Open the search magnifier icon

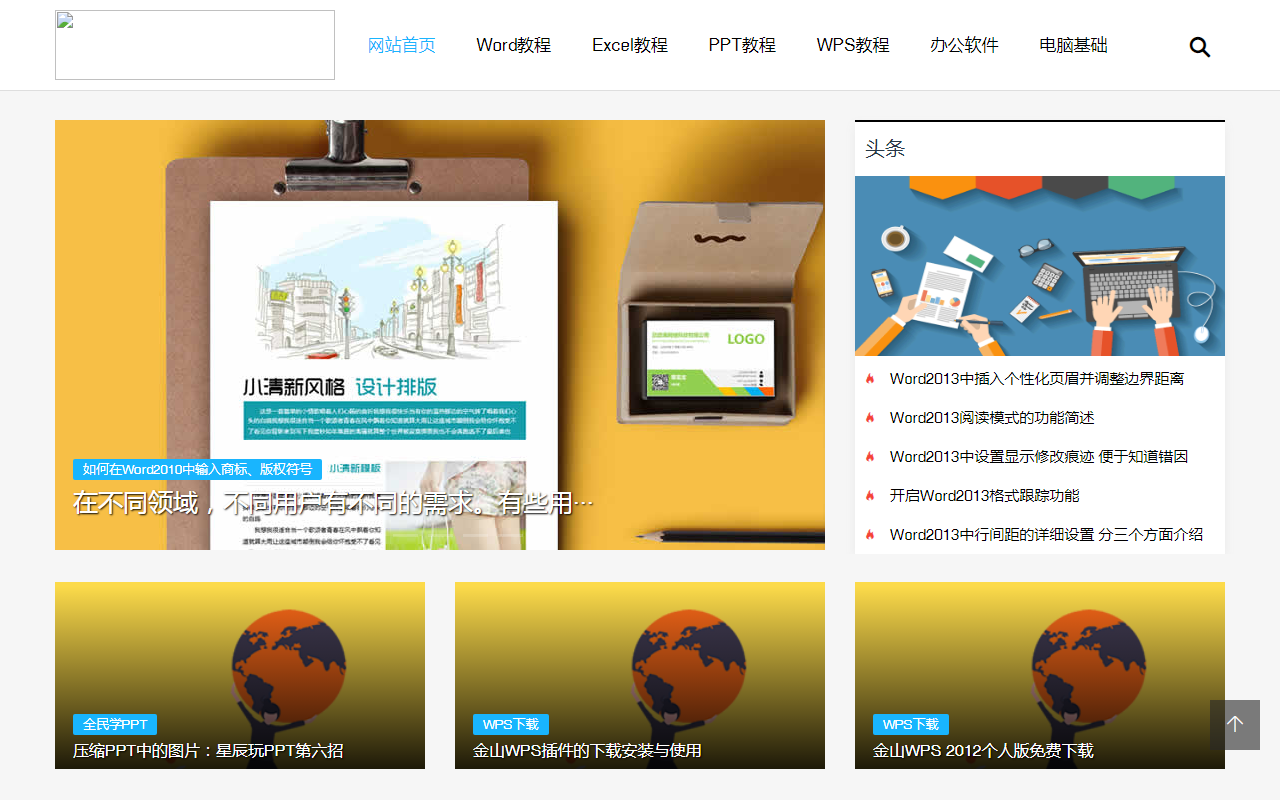[x=1200, y=46]
